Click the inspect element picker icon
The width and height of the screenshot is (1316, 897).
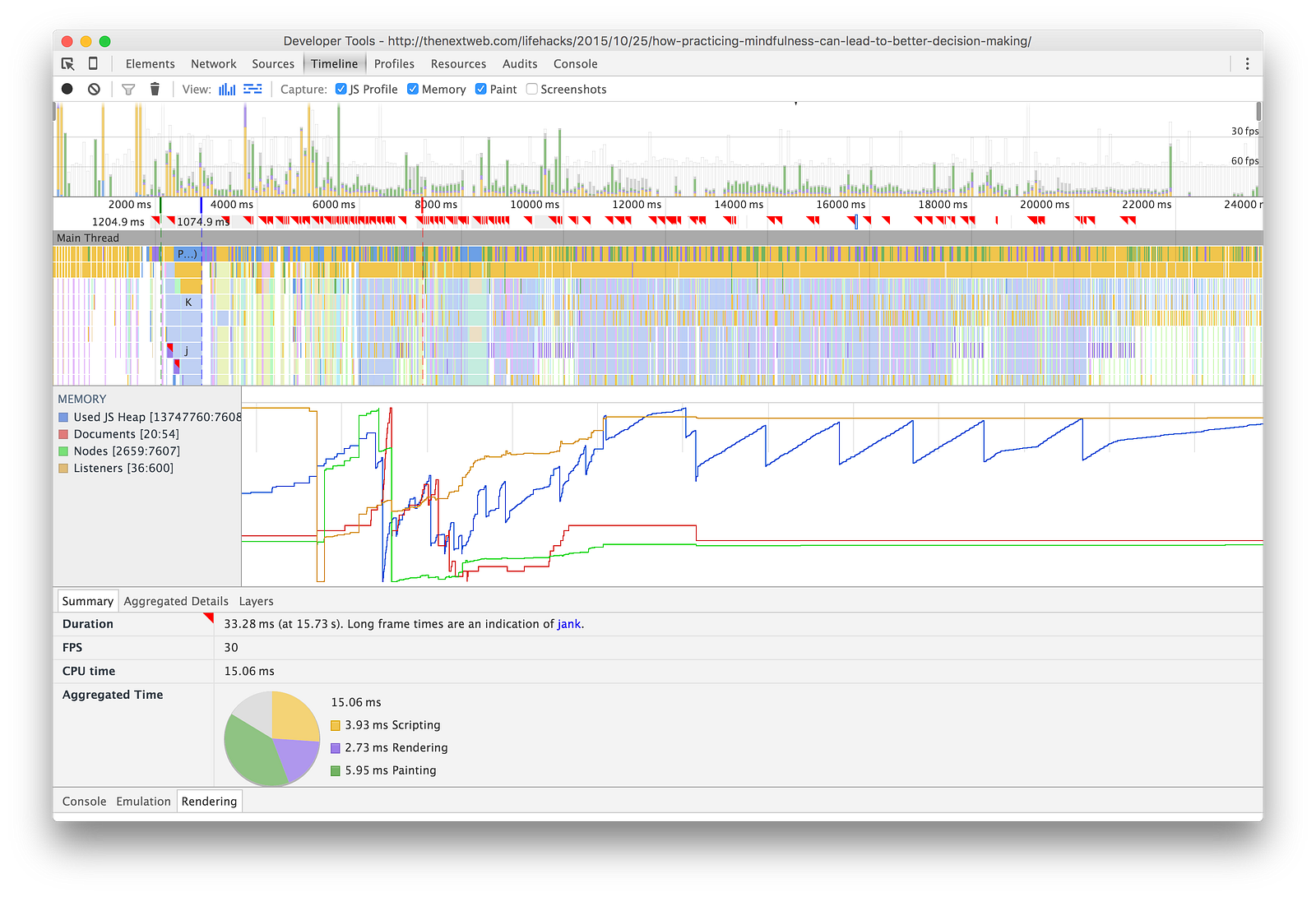(67, 64)
